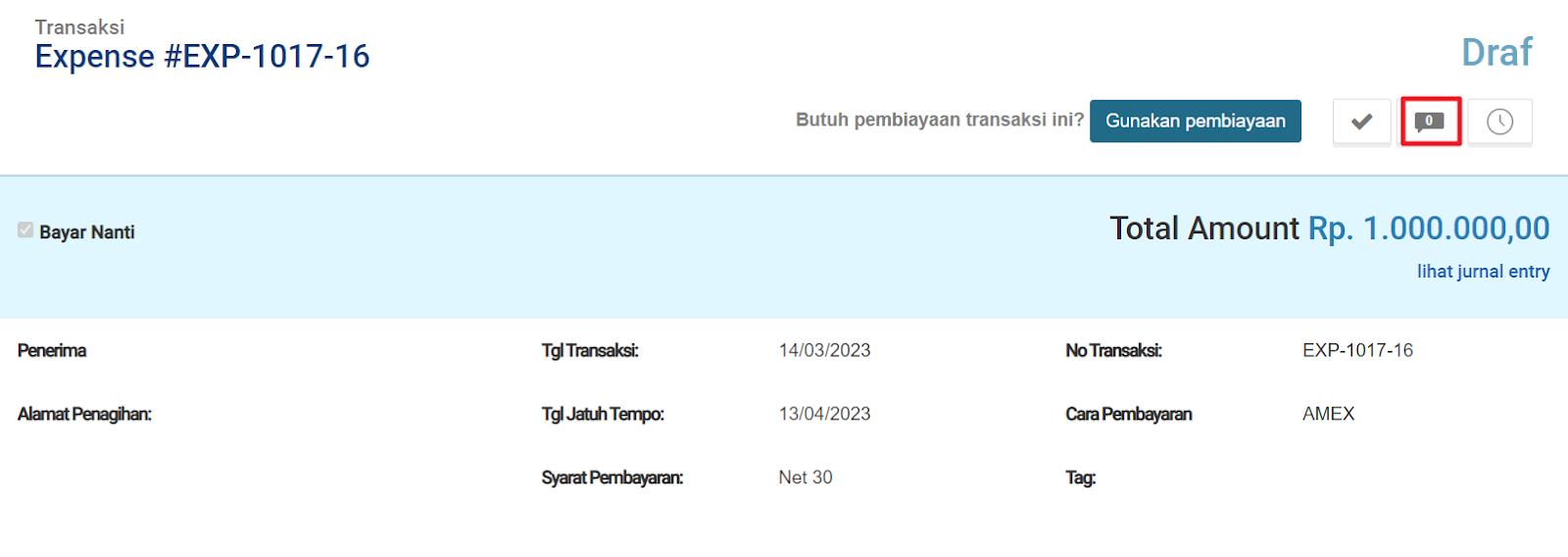Open the lihat jurnal entry link
The image size is (1568, 557).
[1483, 272]
